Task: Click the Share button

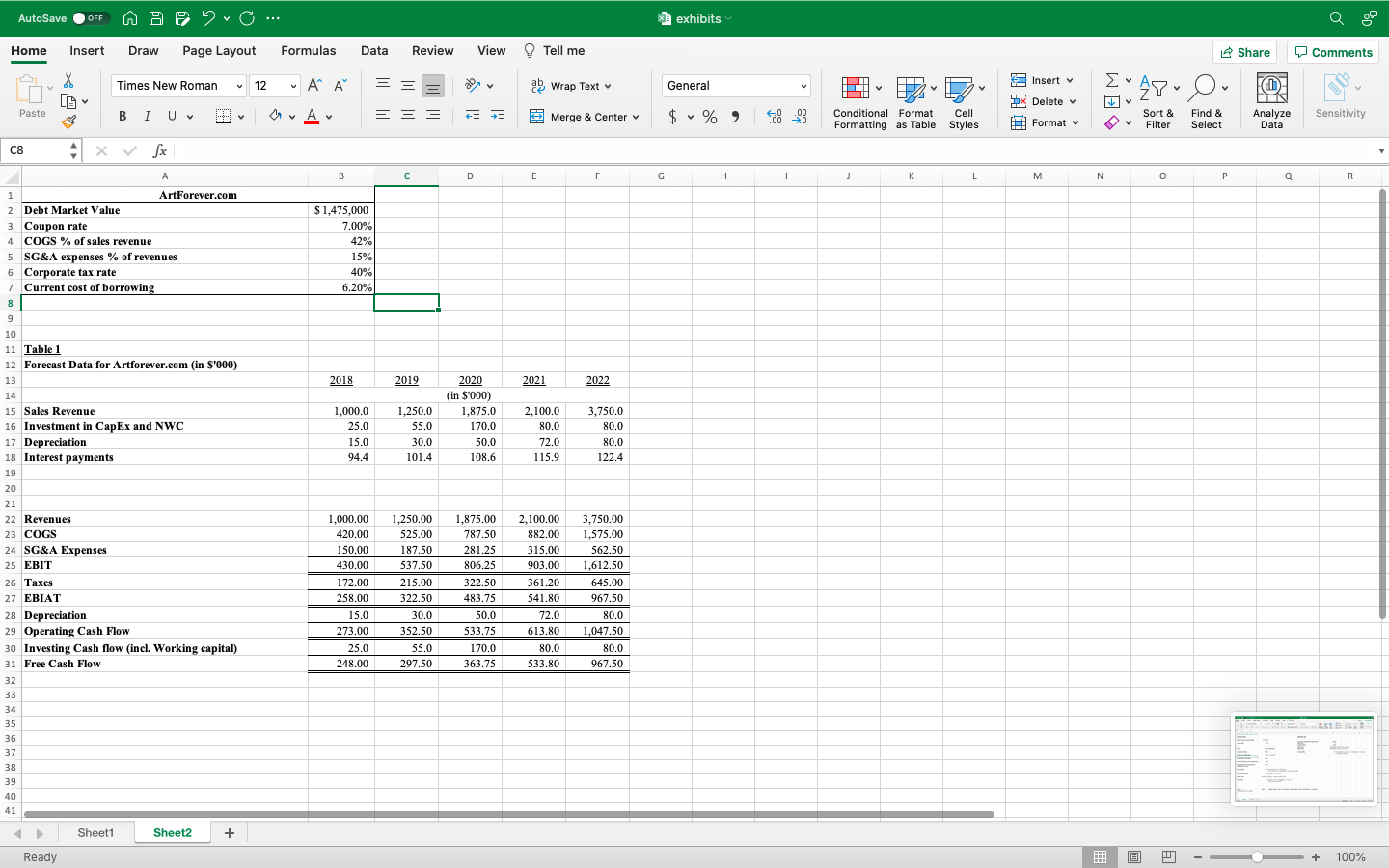Action: 1245,52
